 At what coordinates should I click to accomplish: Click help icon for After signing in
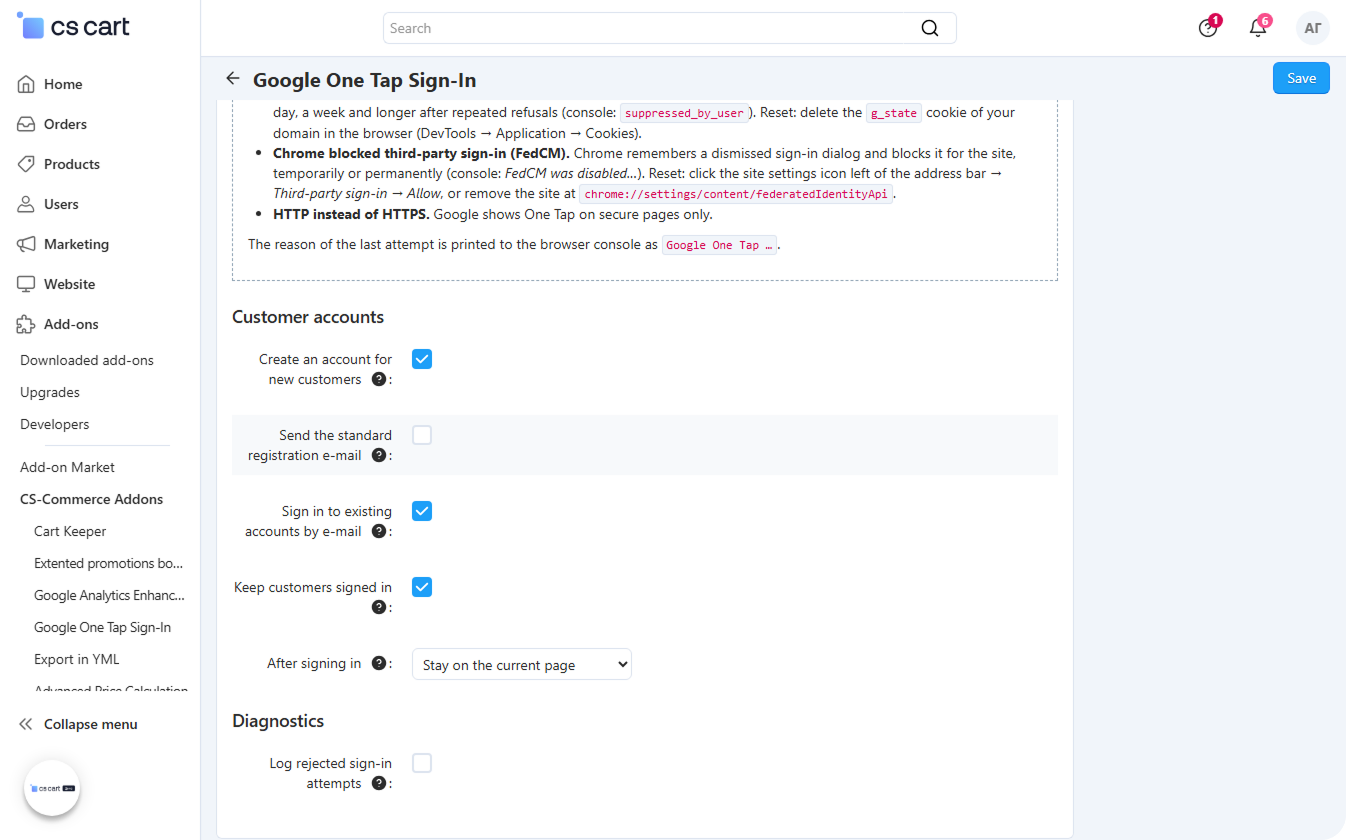[x=379, y=664]
